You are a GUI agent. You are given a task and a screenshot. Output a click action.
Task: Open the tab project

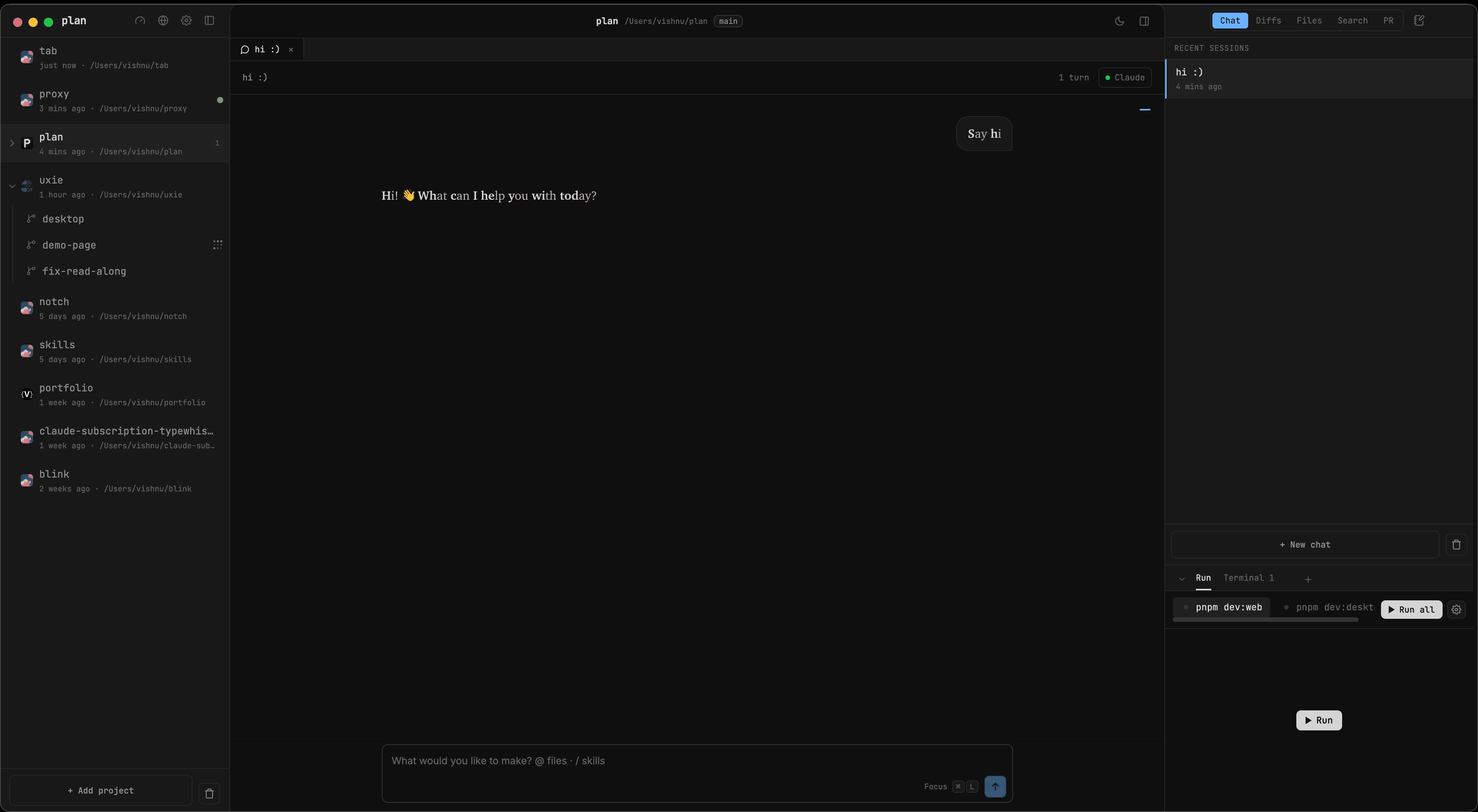[115, 57]
